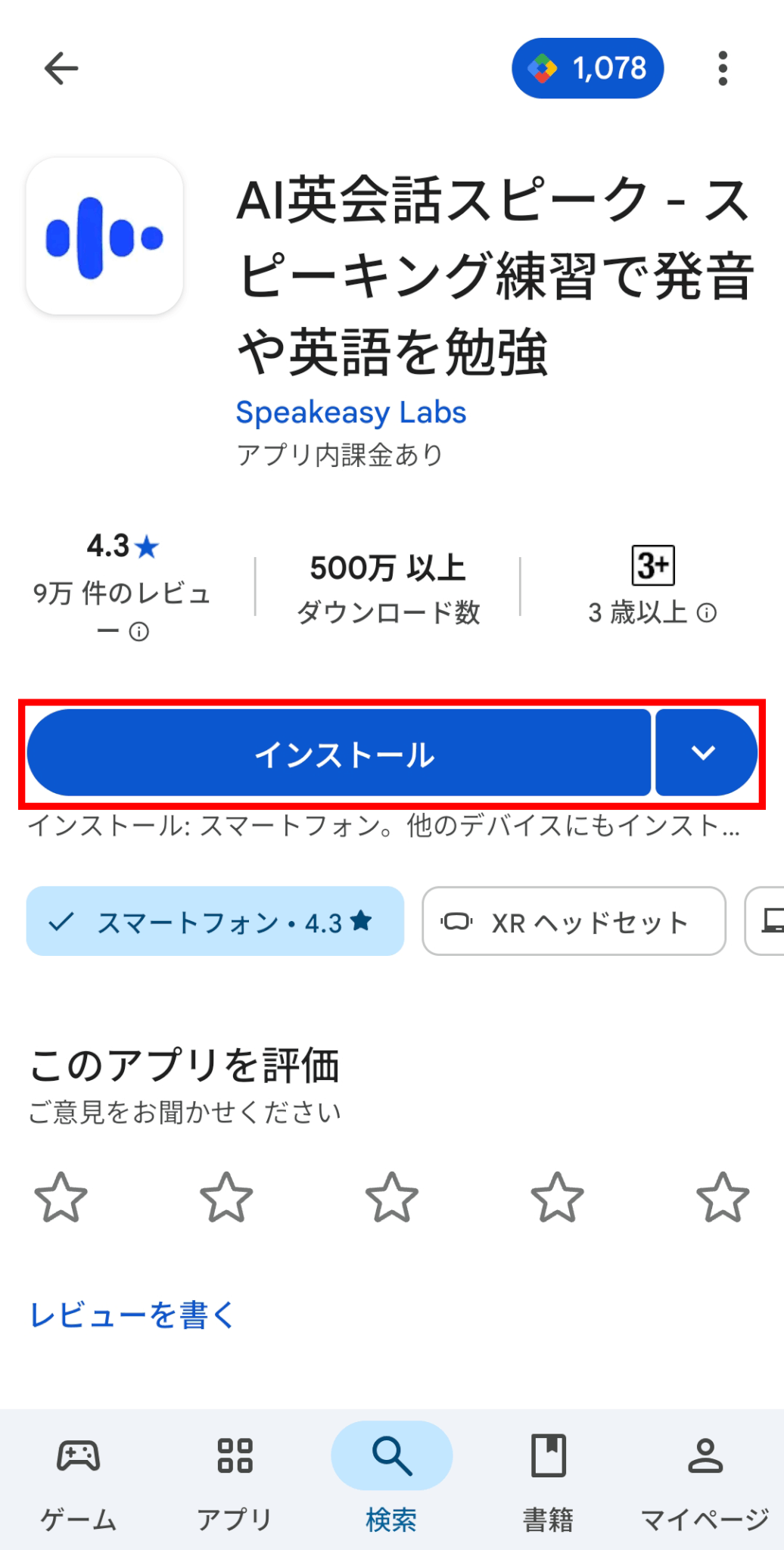Rate the app five stars
Viewport: 784px width, 1550px height.
(723, 1197)
